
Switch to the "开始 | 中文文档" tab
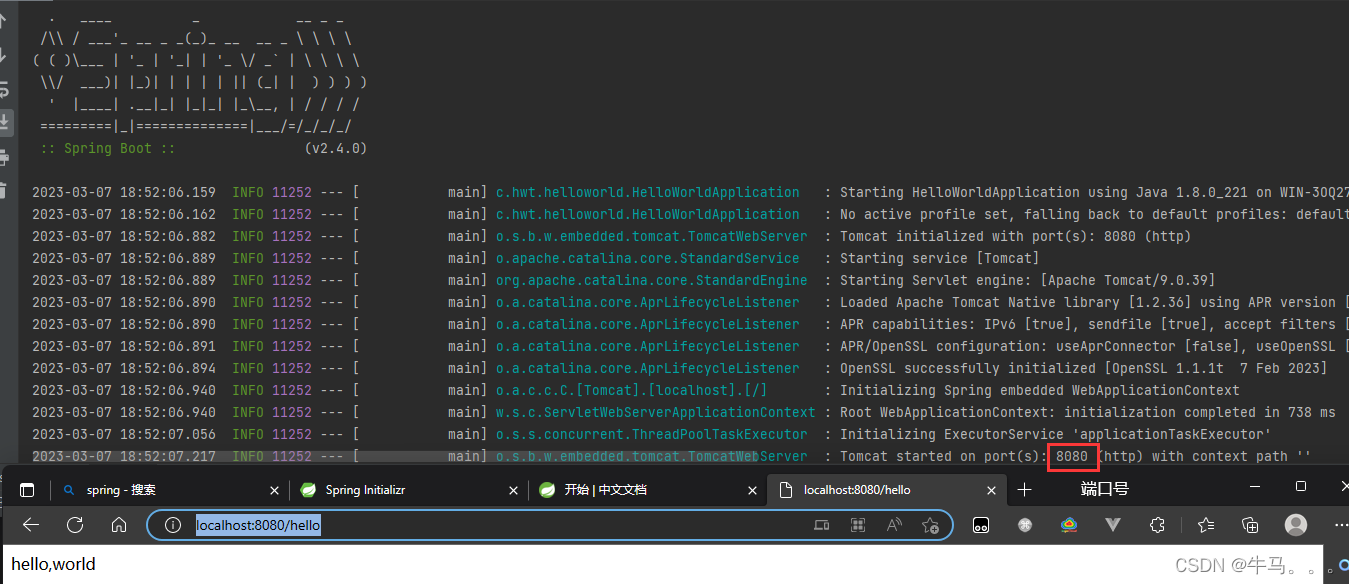pyautogui.click(x=647, y=490)
